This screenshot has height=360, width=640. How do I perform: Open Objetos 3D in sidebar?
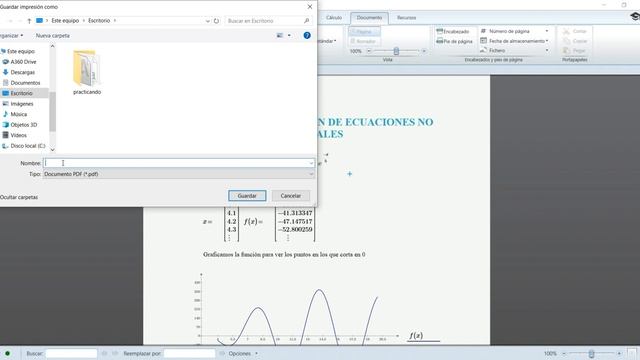pyautogui.click(x=24, y=125)
